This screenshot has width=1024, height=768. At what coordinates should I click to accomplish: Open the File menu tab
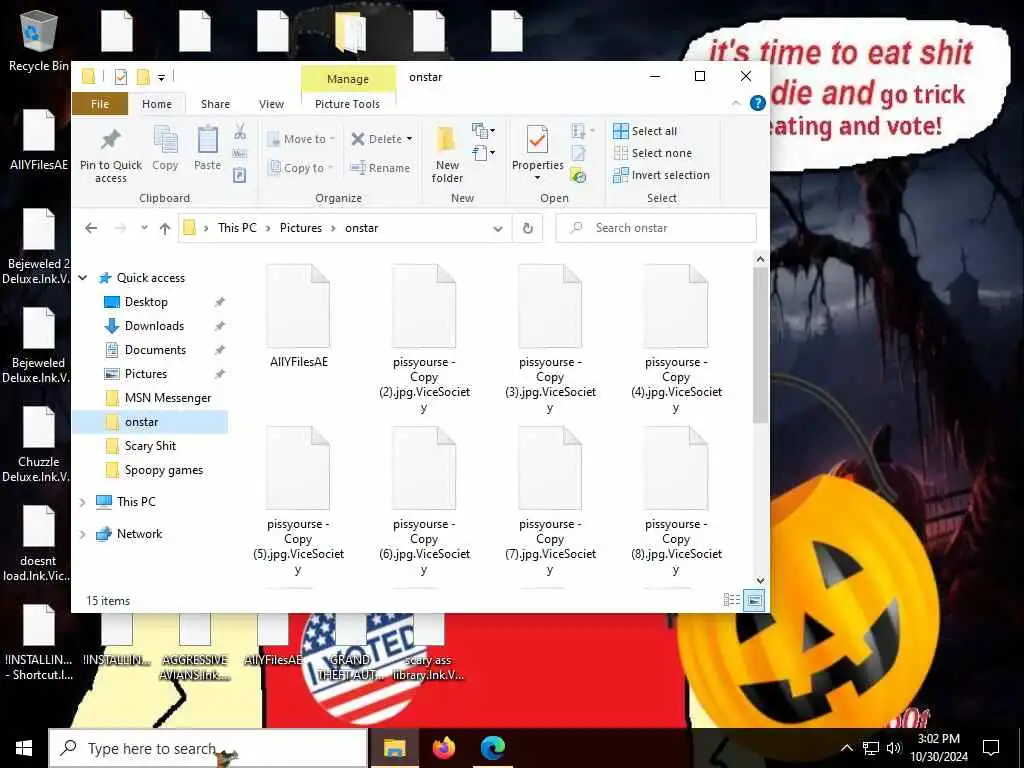pos(100,104)
